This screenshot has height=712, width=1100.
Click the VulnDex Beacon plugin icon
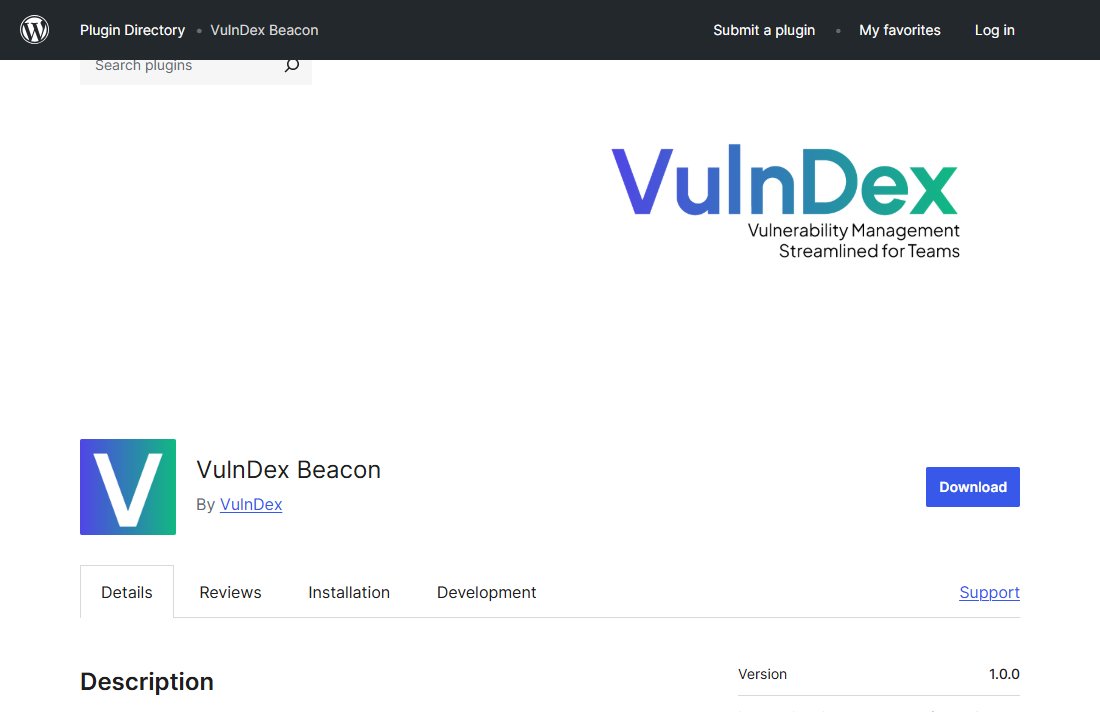coord(127,487)
